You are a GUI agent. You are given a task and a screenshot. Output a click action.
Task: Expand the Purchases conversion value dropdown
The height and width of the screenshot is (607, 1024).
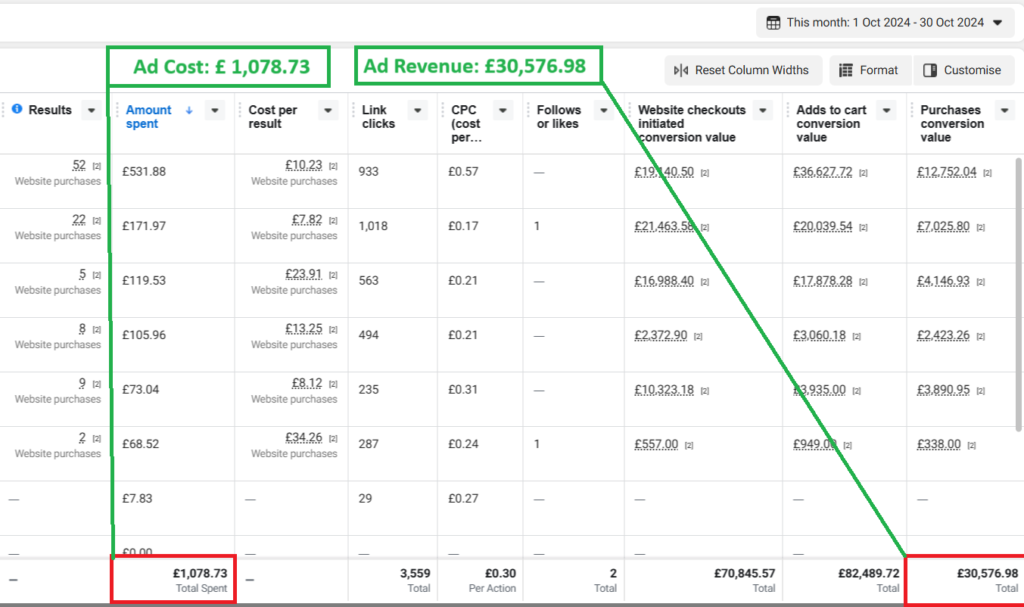[x=1006, y=110]
